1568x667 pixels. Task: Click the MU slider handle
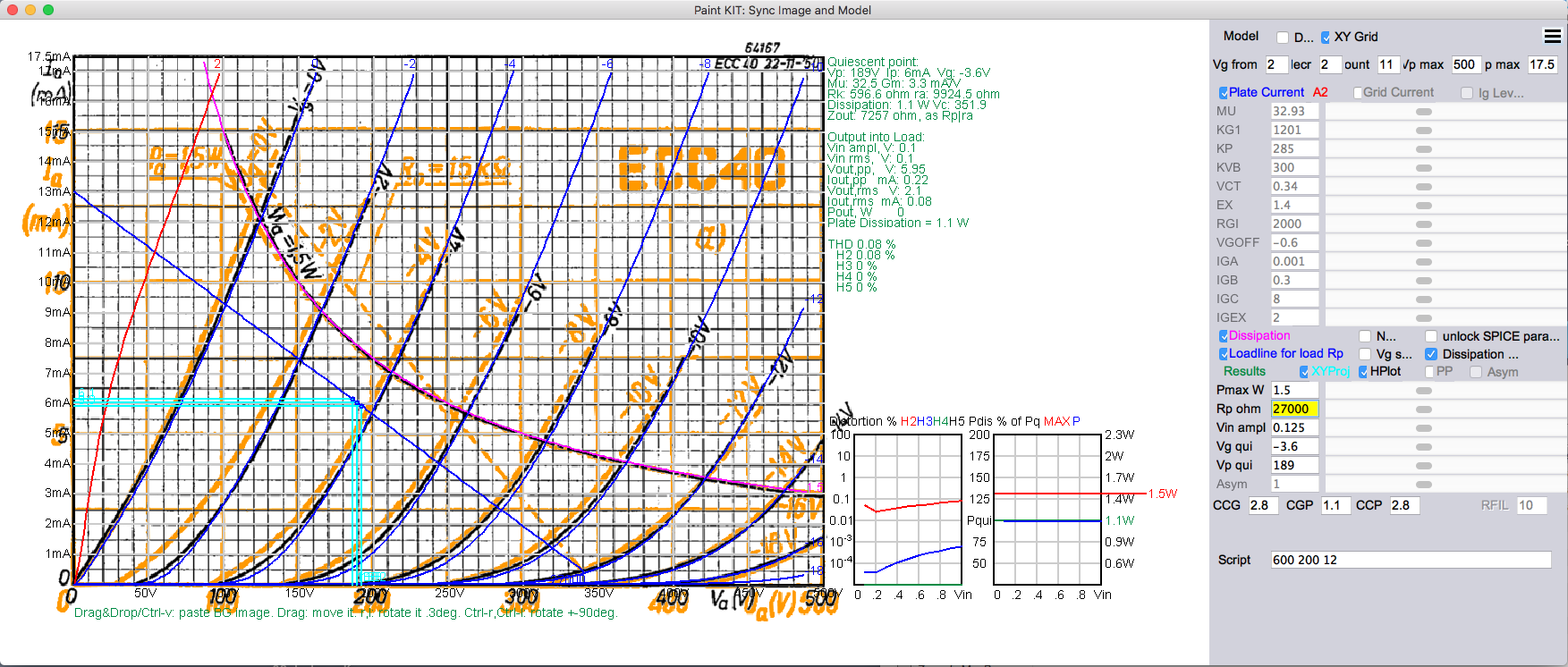point(1424,112)
